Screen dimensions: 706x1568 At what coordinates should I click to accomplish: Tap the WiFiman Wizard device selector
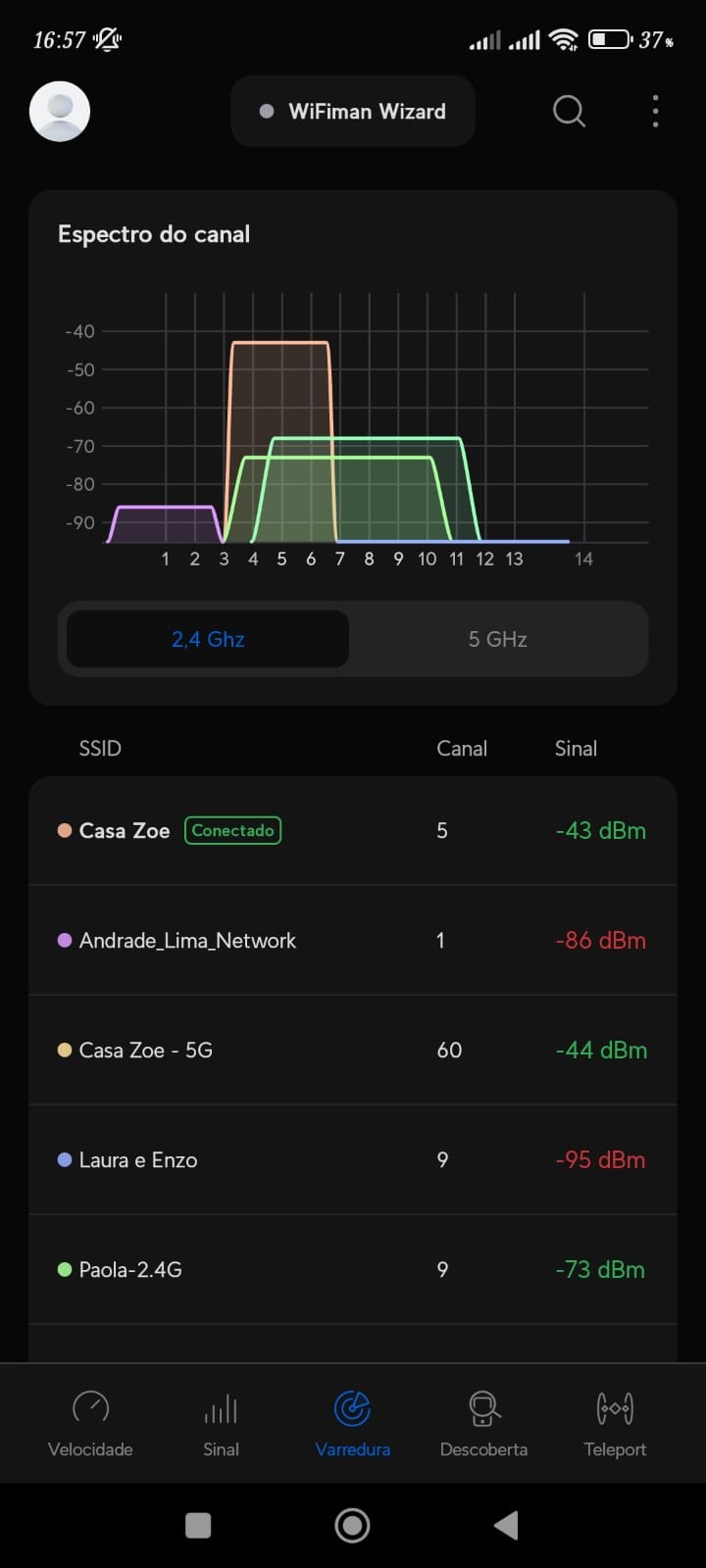pos(353,112)
